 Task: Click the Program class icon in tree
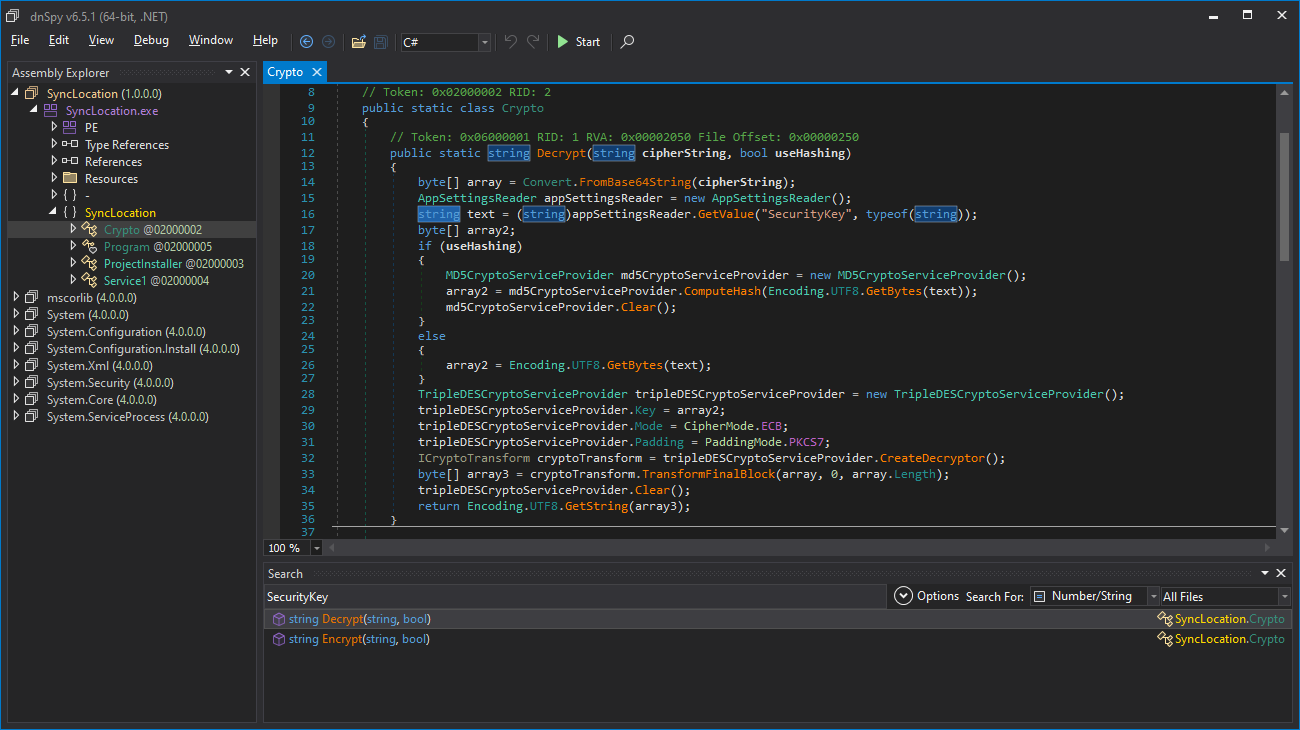tap(90, 247)
